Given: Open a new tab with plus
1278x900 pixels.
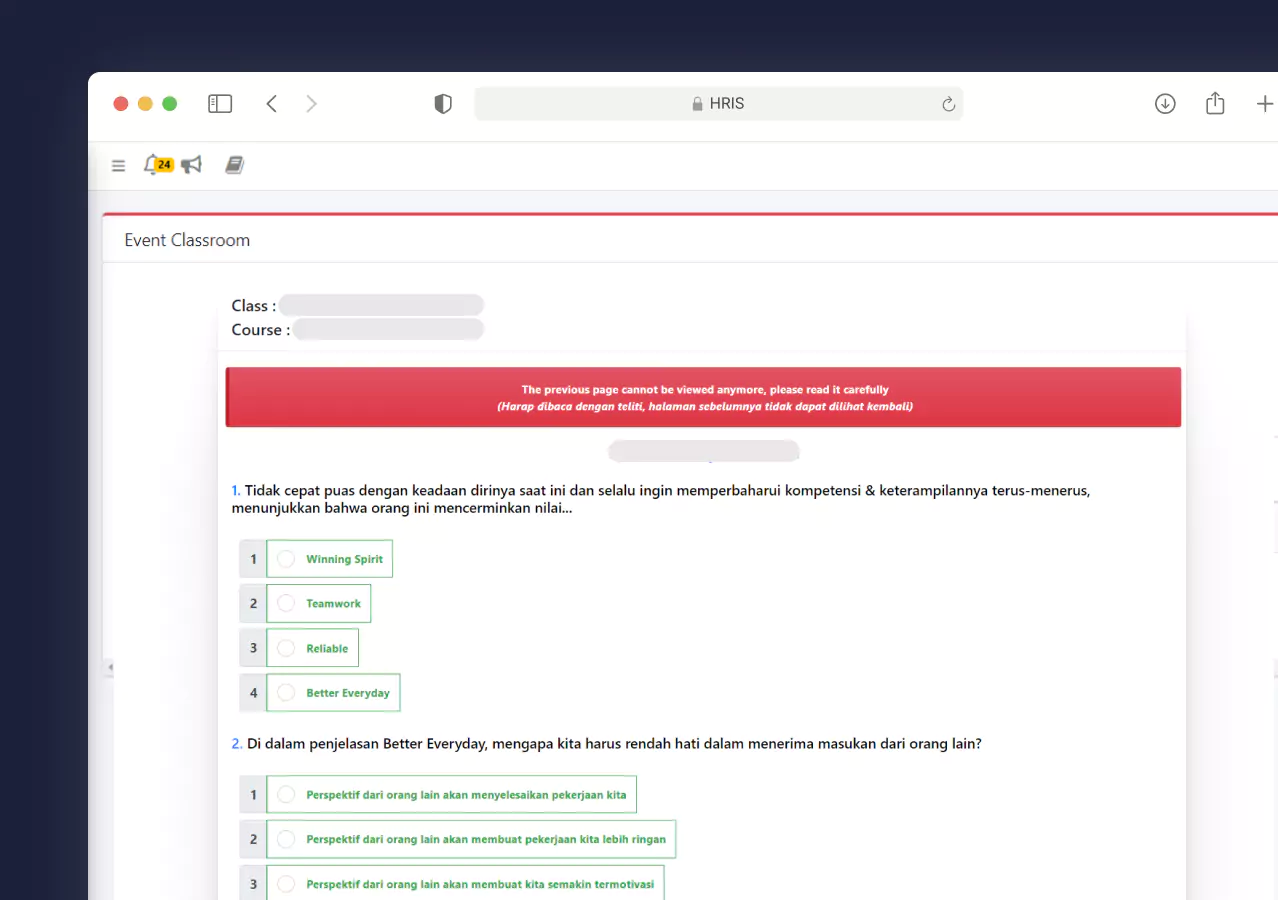Looking at the screenshot, I should [1264, 104].
